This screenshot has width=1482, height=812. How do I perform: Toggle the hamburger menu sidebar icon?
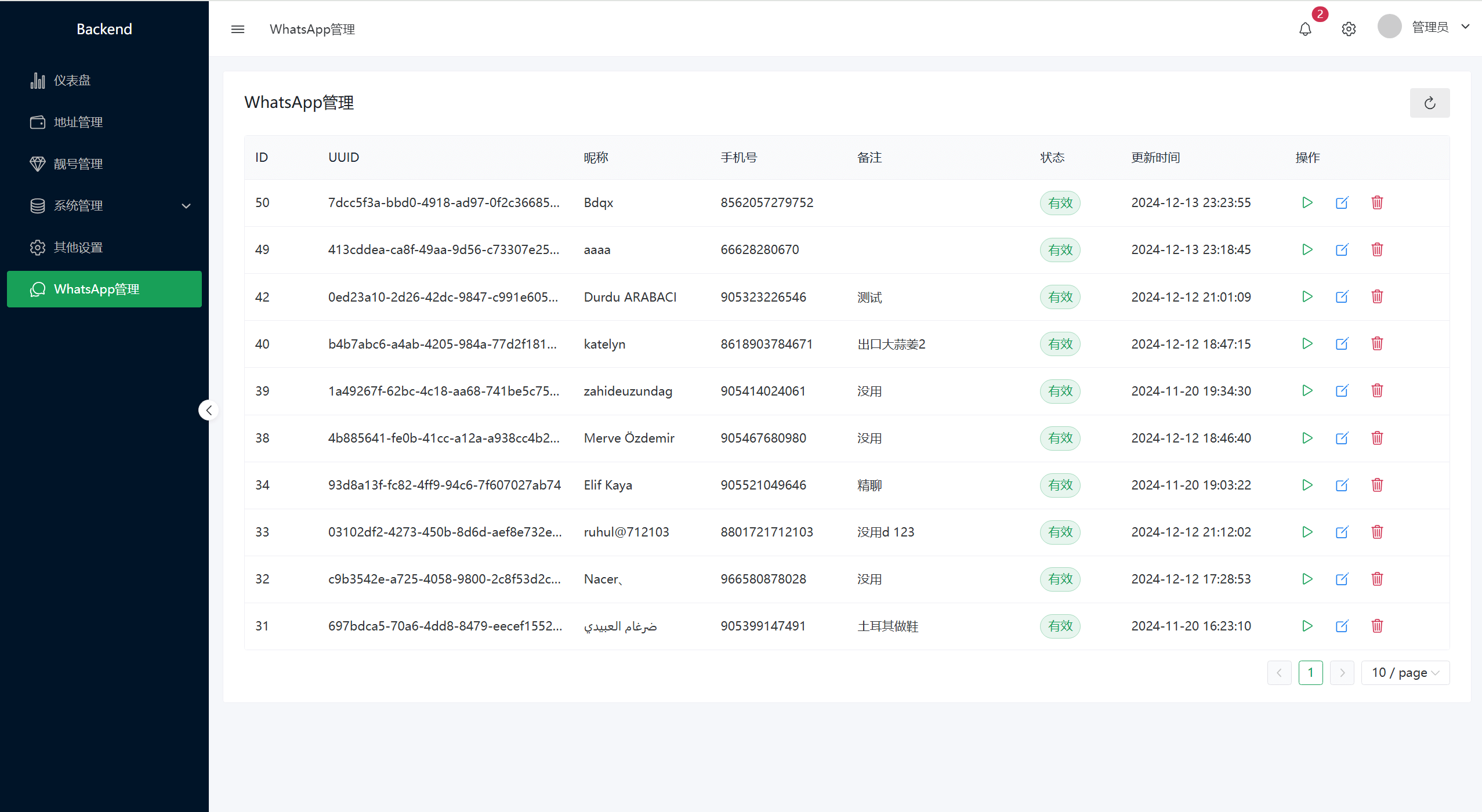(238, 29)
